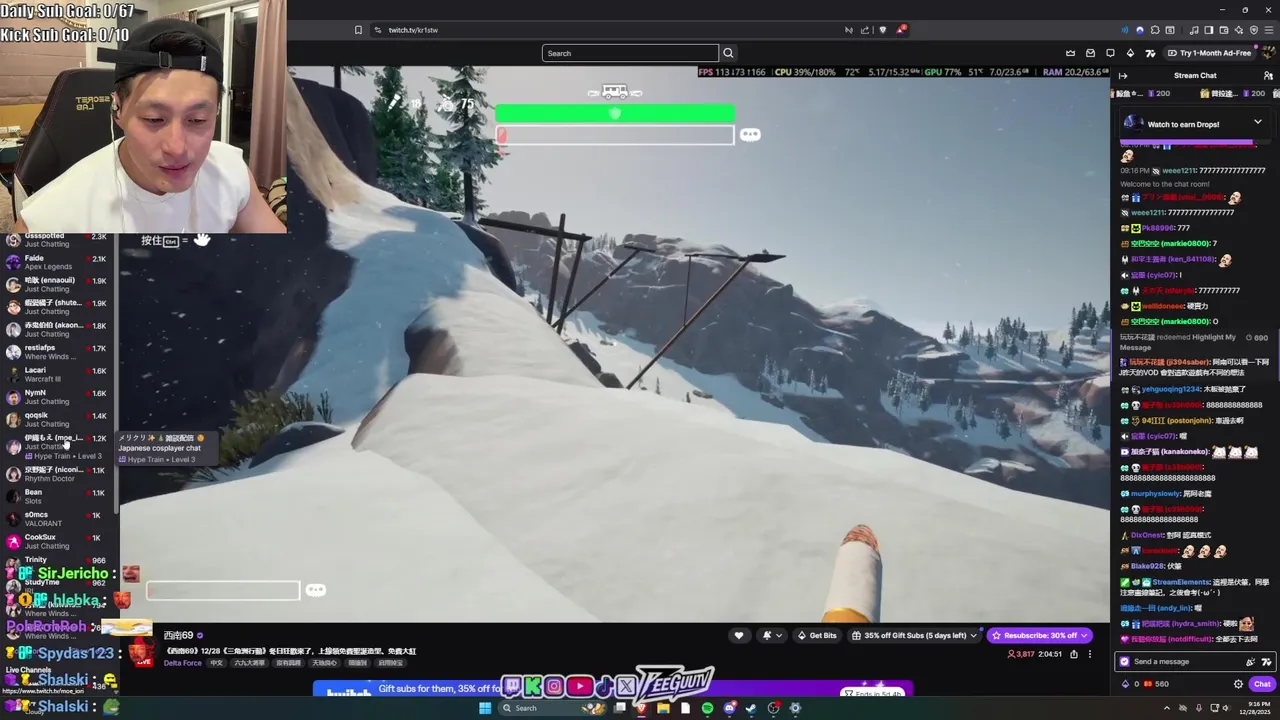Click the Windows taskbar Search box
The height and width of the screenshot is (720, 1280).
[553, 708]
